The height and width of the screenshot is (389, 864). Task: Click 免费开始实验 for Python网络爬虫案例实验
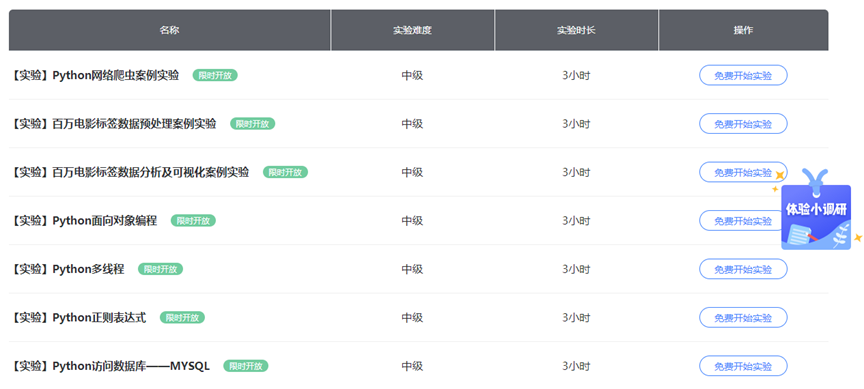743,75
